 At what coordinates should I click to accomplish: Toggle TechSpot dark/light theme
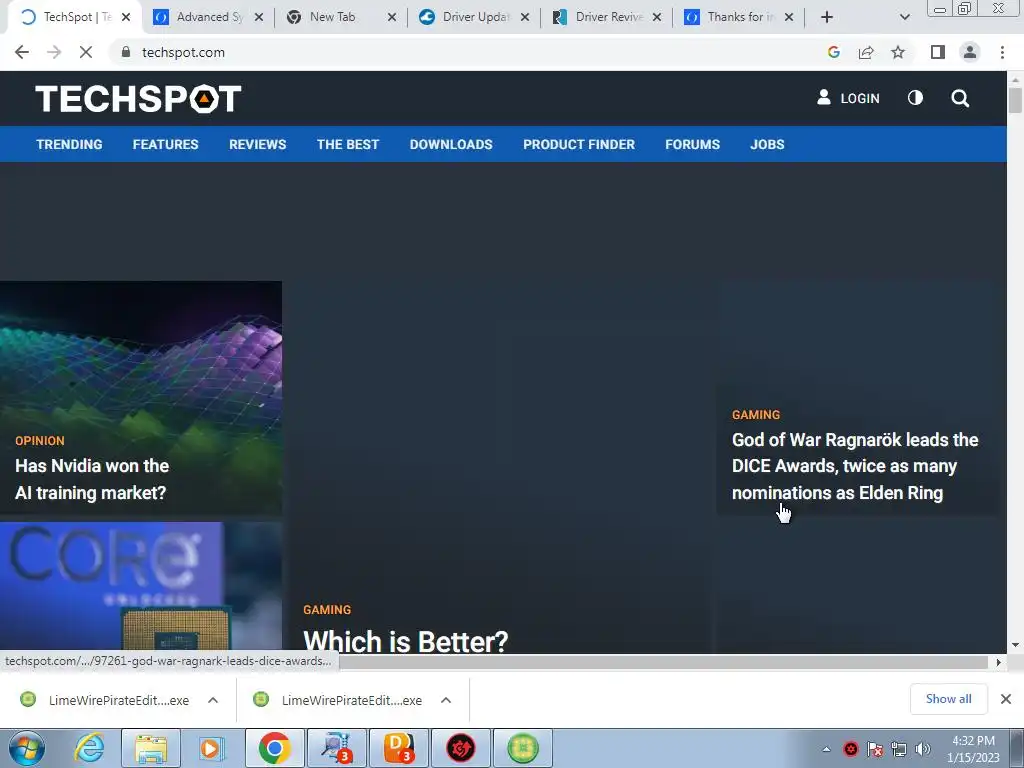click(x=916, y=98)
